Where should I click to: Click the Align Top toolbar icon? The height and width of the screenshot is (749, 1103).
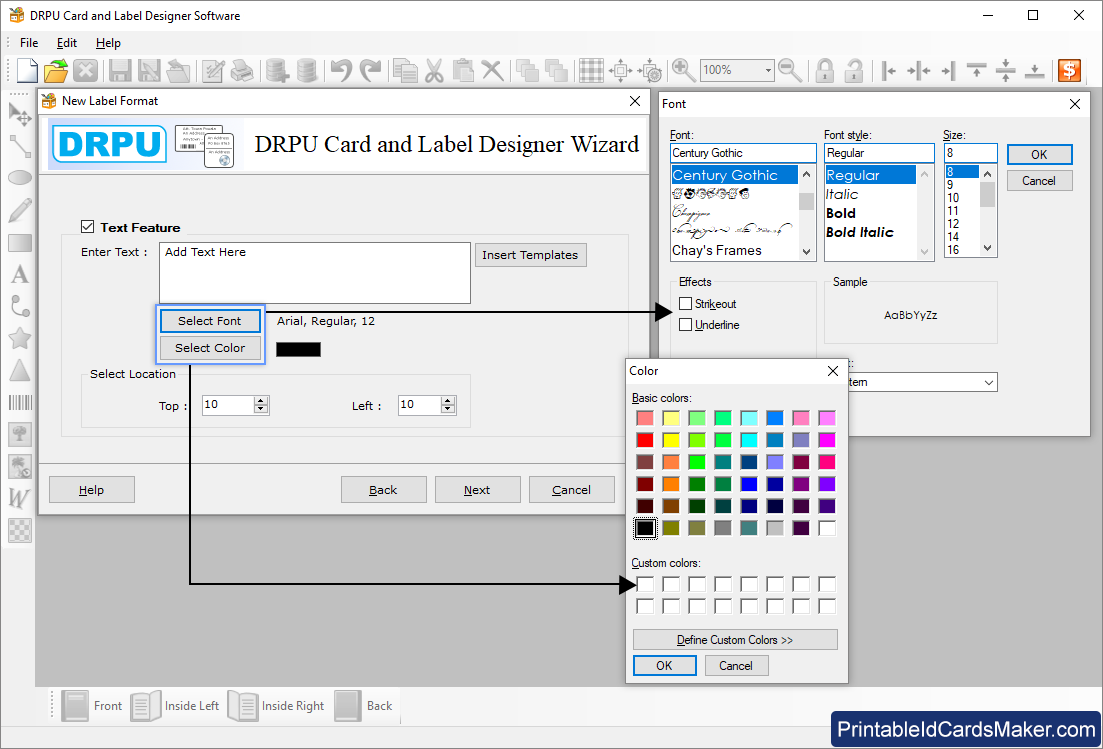[x=976, y=70]
